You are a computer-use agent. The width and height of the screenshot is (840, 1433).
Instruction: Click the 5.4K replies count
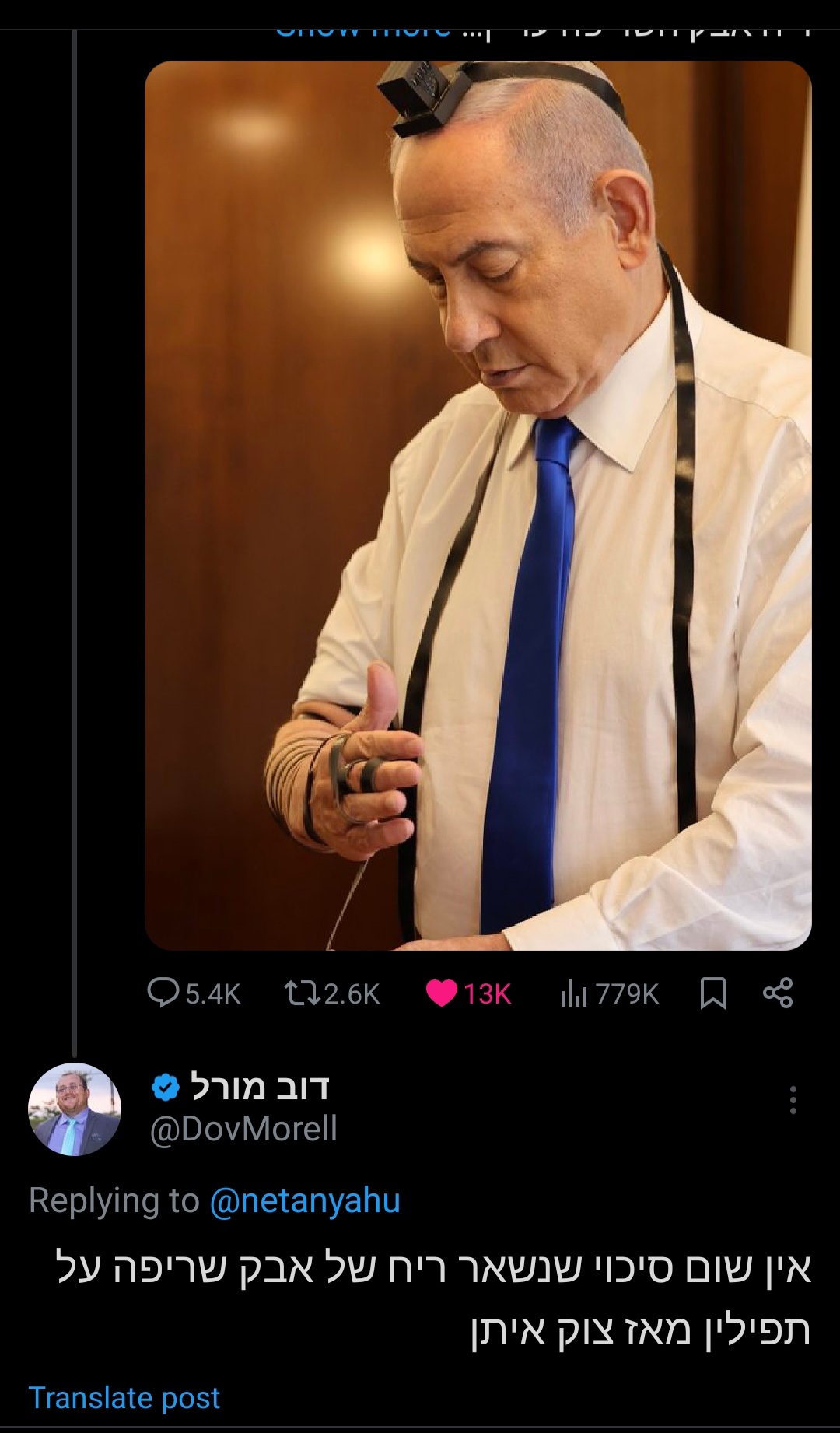click(213, 993)
